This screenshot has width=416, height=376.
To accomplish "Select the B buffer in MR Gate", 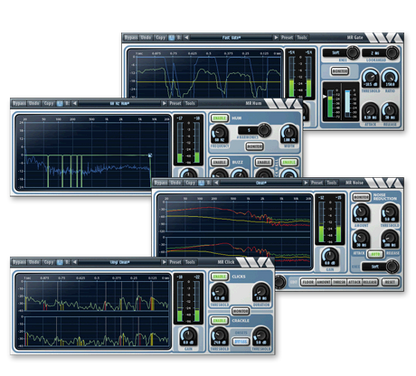I will [179, 37].
